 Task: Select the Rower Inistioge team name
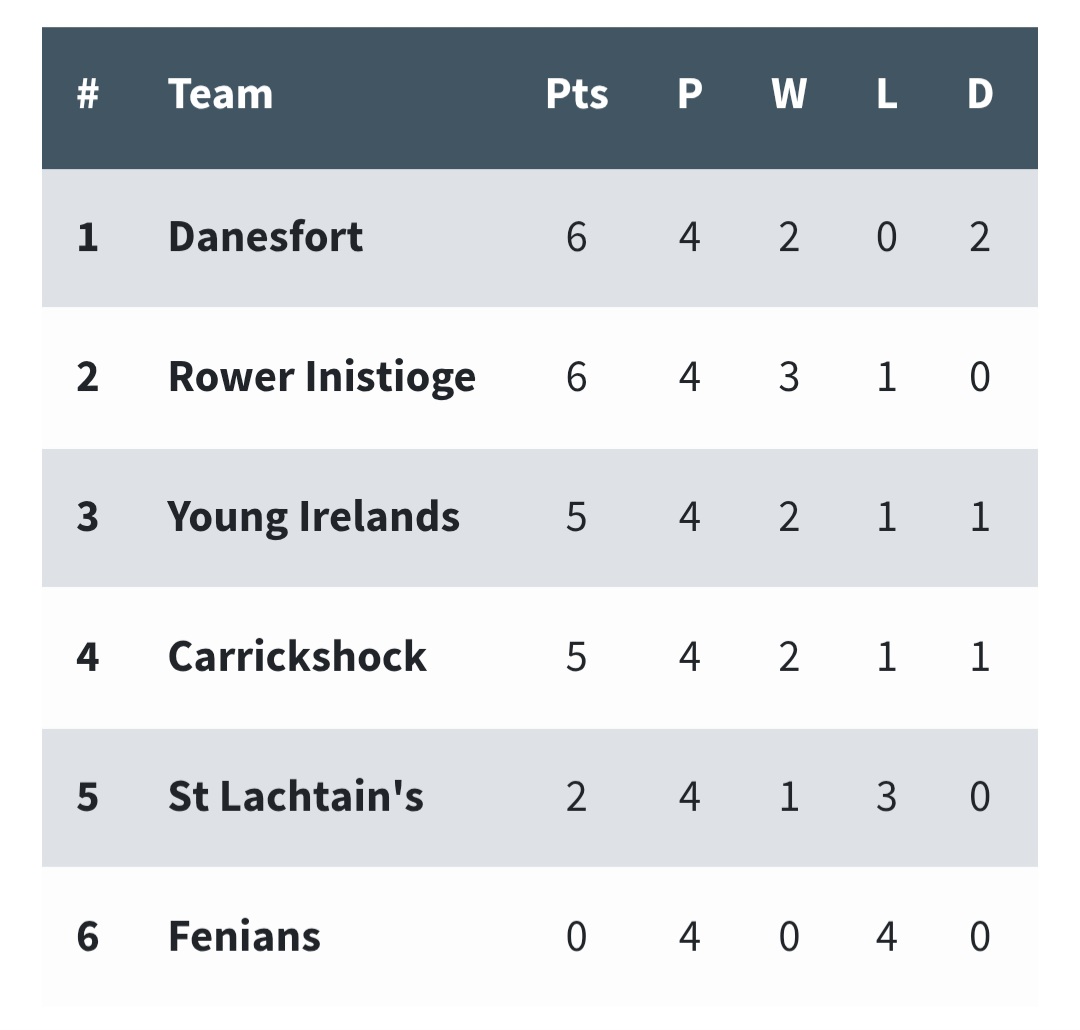point(321,377)
